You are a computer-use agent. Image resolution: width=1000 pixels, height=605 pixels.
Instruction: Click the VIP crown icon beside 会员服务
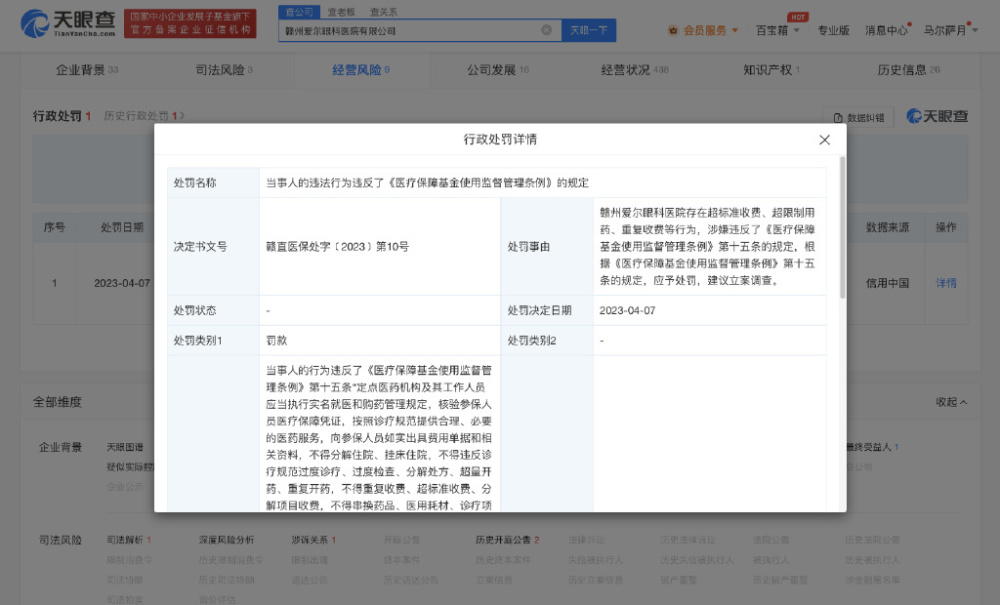click(x=673, y=30)
